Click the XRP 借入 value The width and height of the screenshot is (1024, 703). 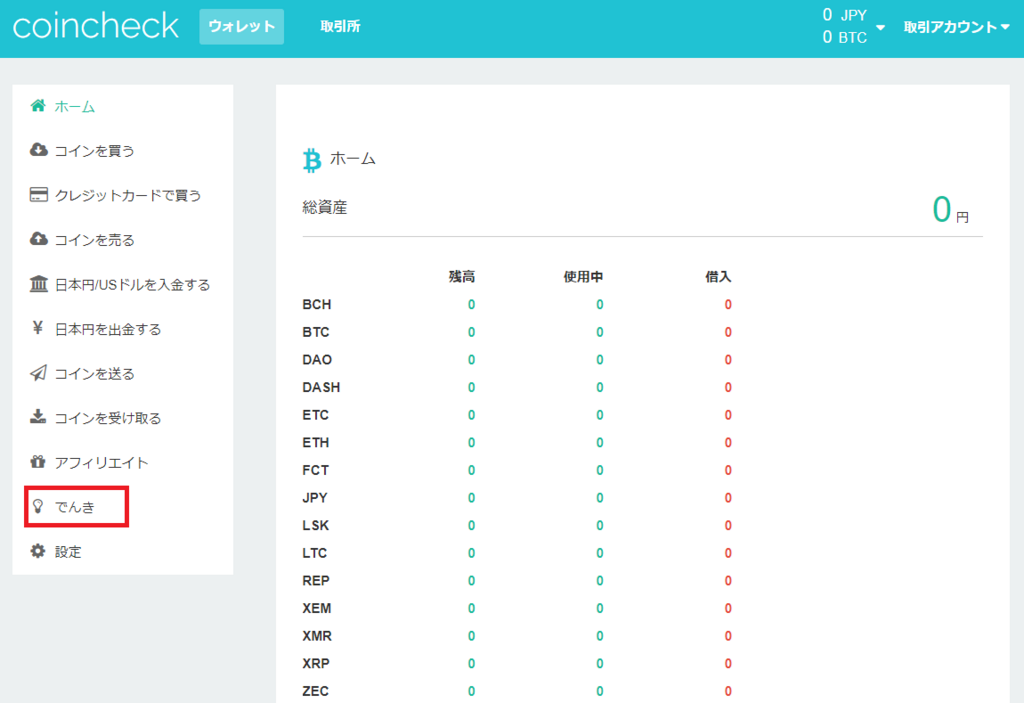click(728, 663)
